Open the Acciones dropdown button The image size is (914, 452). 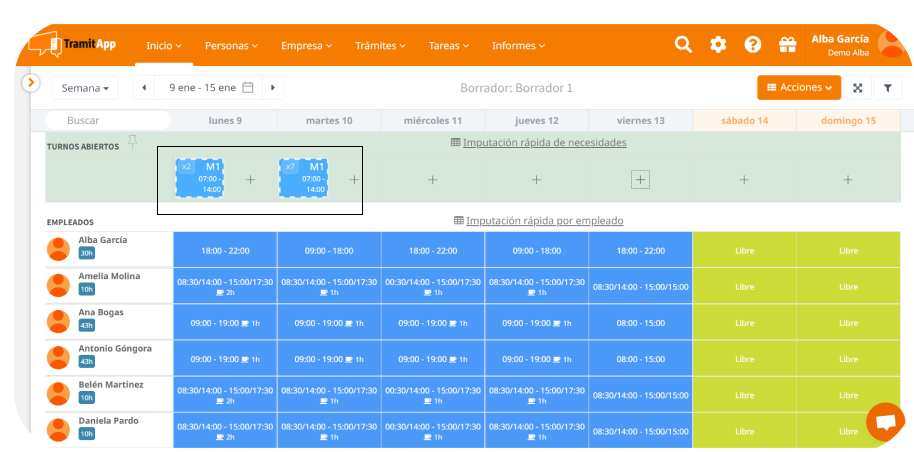[x=798, y=88]
